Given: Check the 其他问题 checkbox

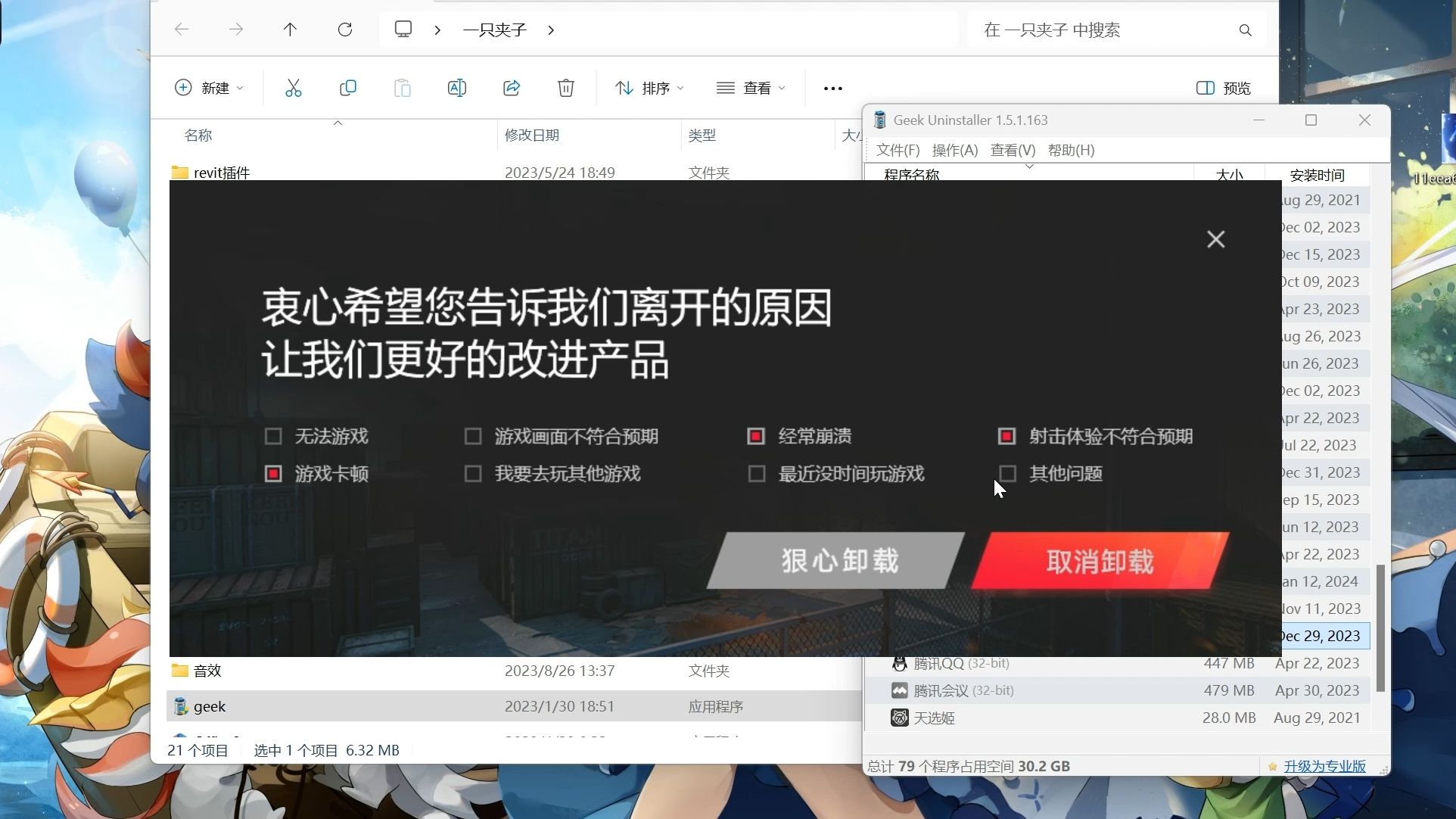Looking at the screenshot, I should [x=1006, y=474].
